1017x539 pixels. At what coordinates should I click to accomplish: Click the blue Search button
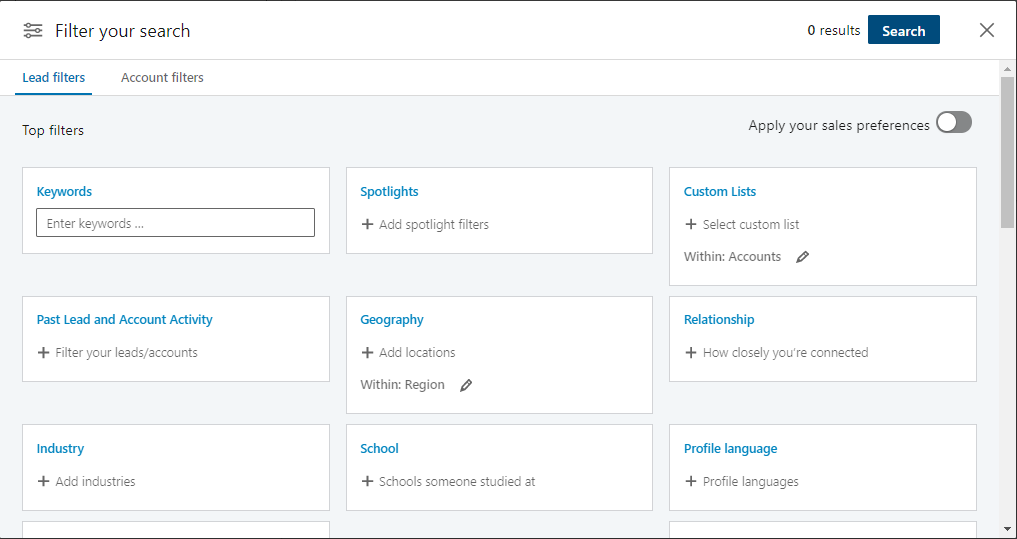(x=903, y=30)
